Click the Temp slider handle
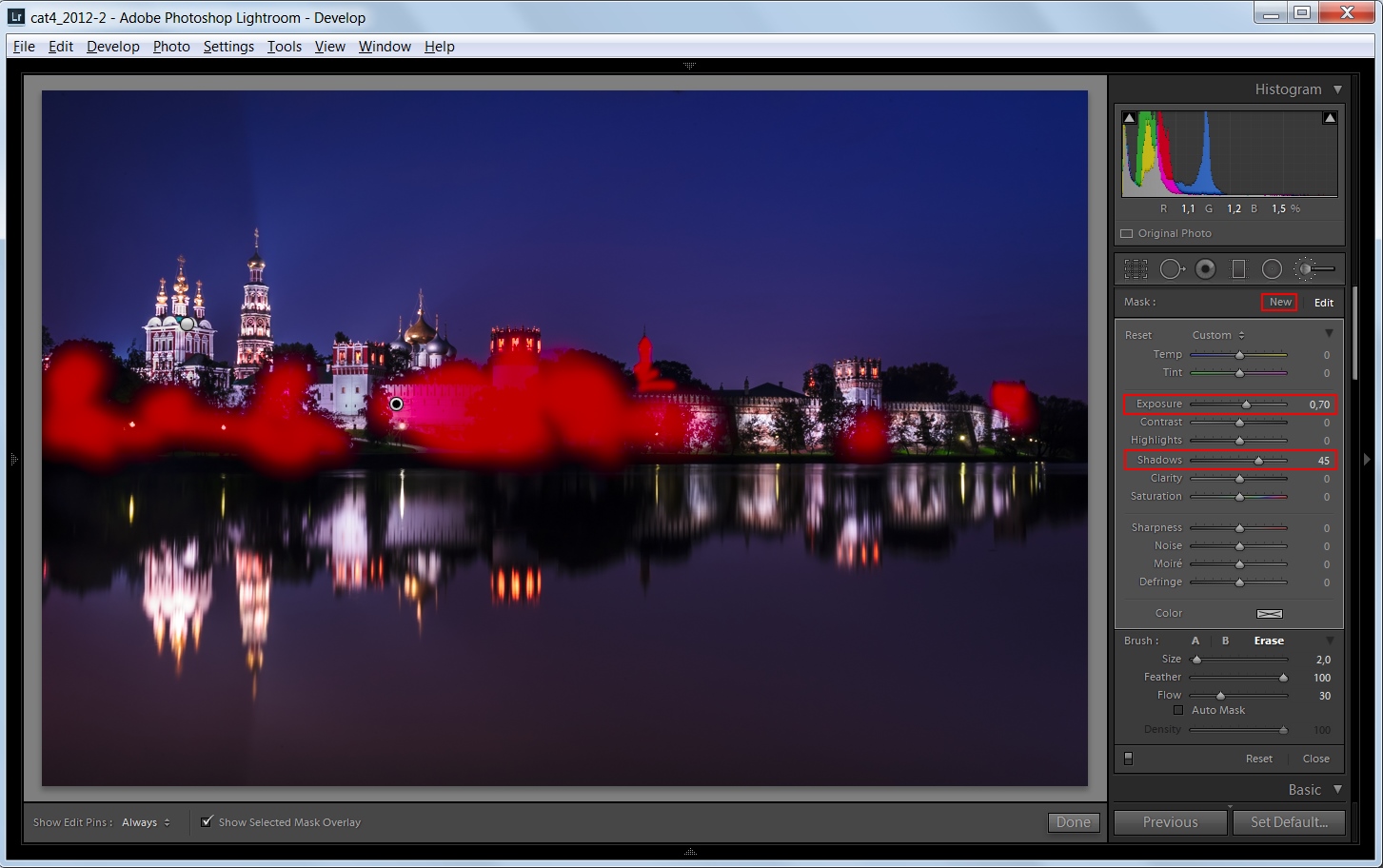 (x=1239, y=354)
